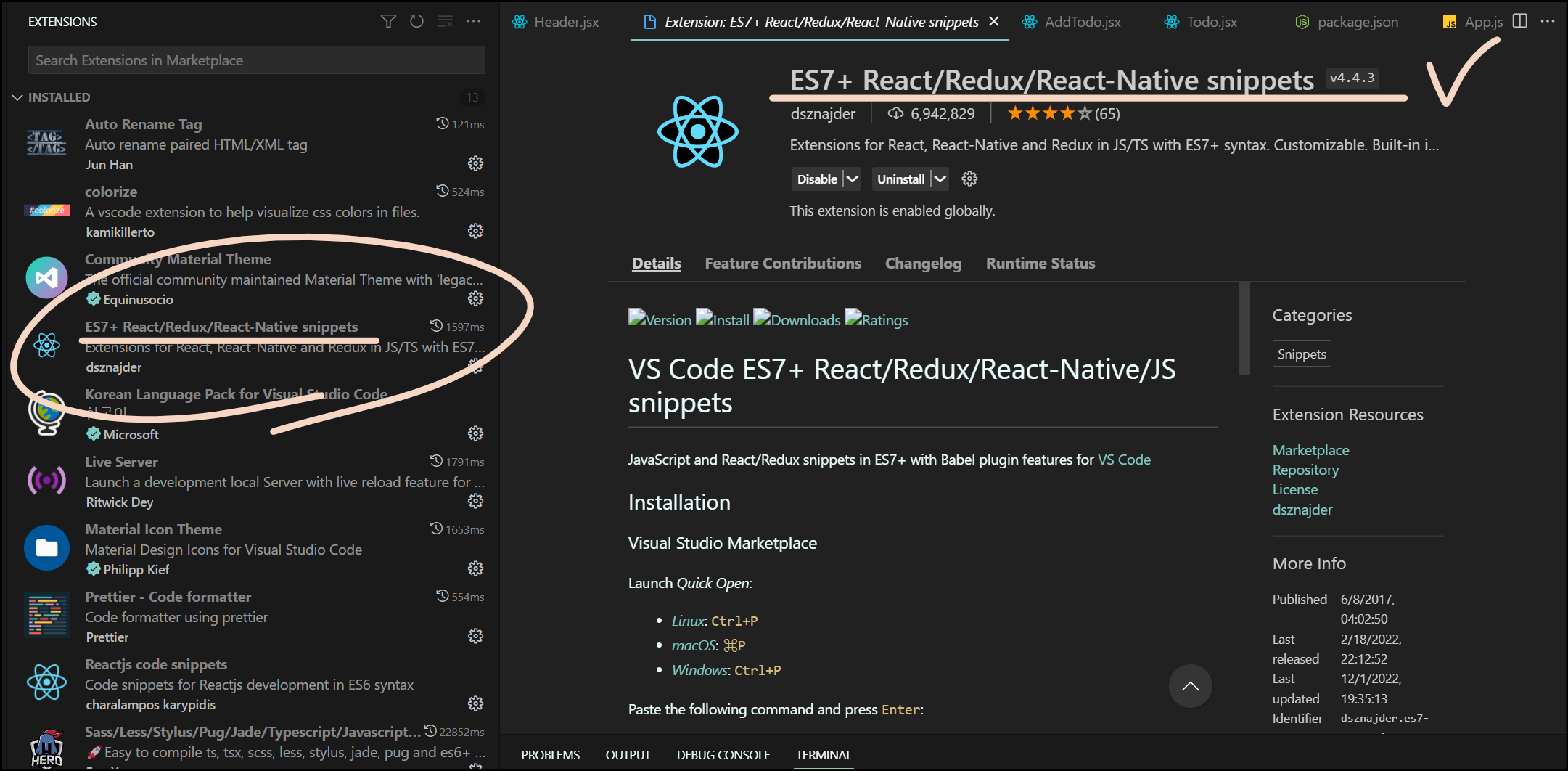The width and height of the screenshot is (1568, 771).
Task: Open the Uninstall dropdown arrow
Action: [x=940, y=179]
